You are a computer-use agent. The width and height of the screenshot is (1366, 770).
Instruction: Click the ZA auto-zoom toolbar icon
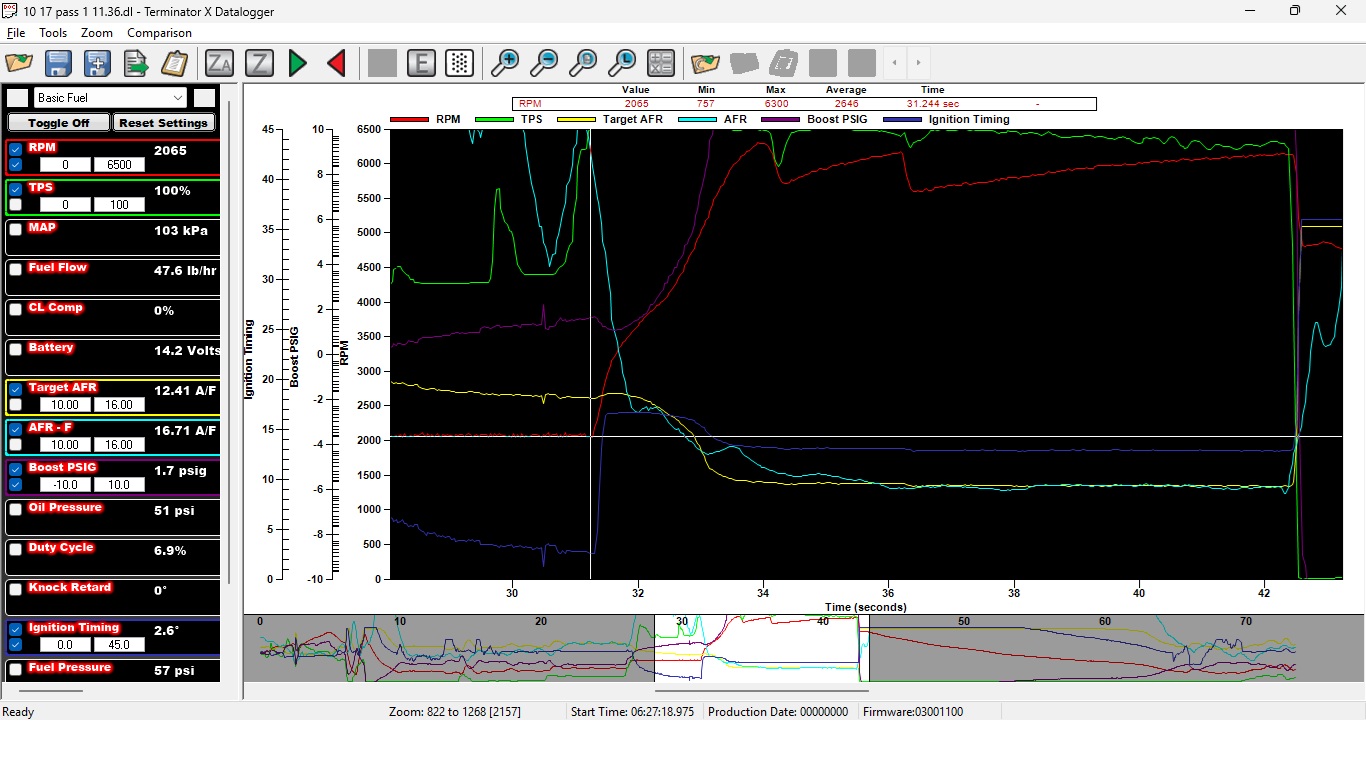pyautogui.click(x=219, y=63)
